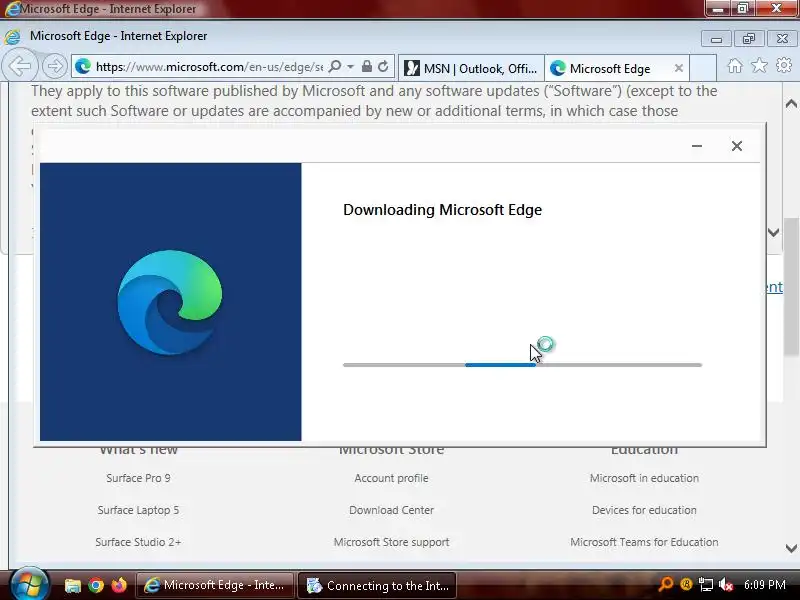The width and height of the screenshot is (800, 600).
Task: Restore the inner Internet Explorer window
Action: tap(748, 39)
